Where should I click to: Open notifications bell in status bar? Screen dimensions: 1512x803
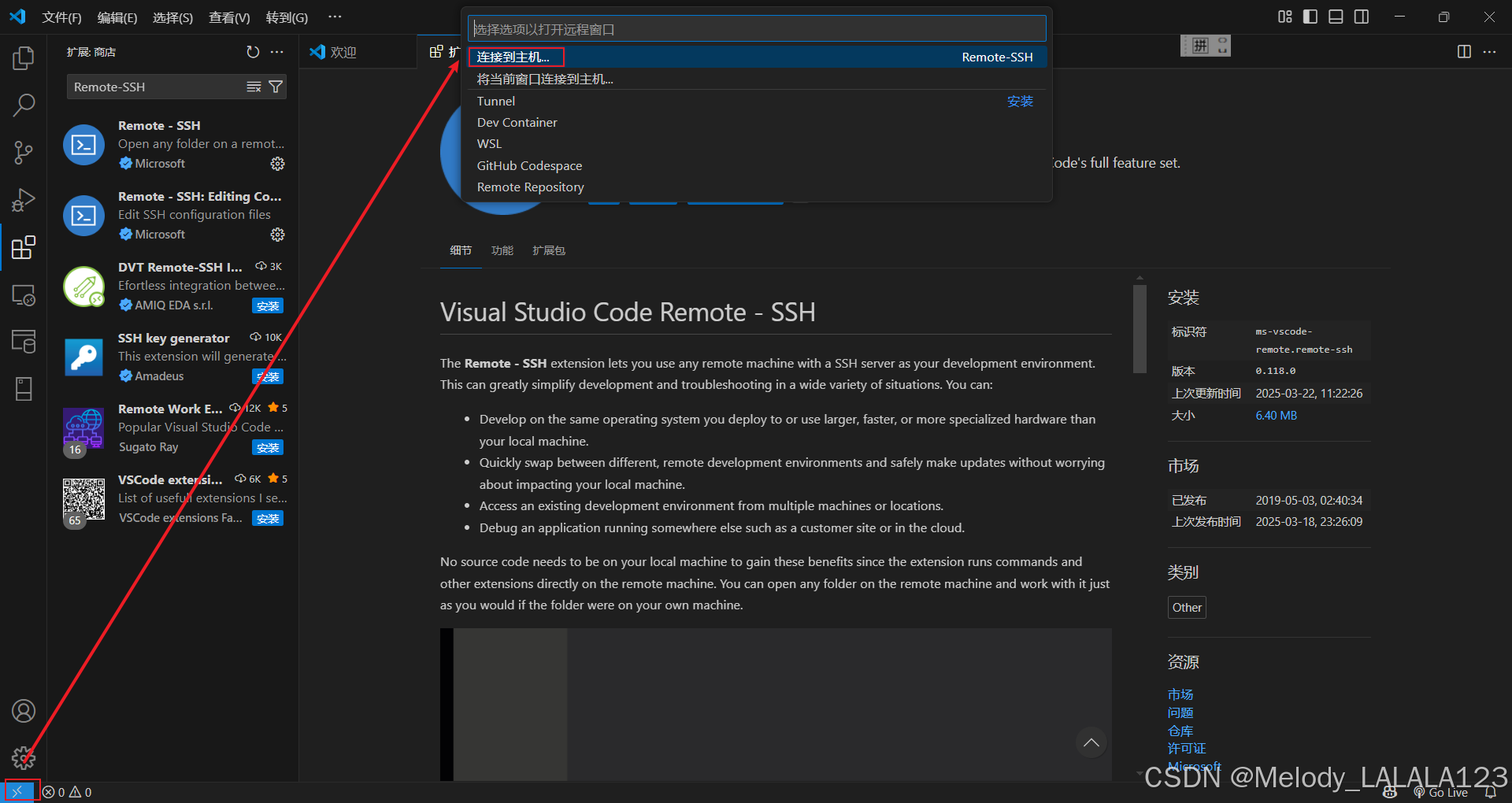(1490, 793)
